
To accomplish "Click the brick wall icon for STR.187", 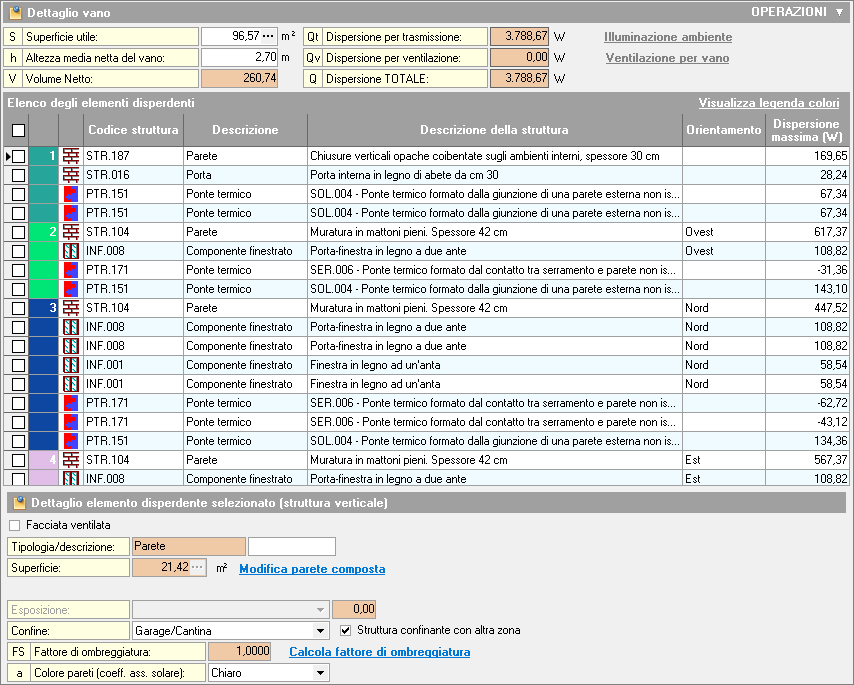I will coord(71,156).
